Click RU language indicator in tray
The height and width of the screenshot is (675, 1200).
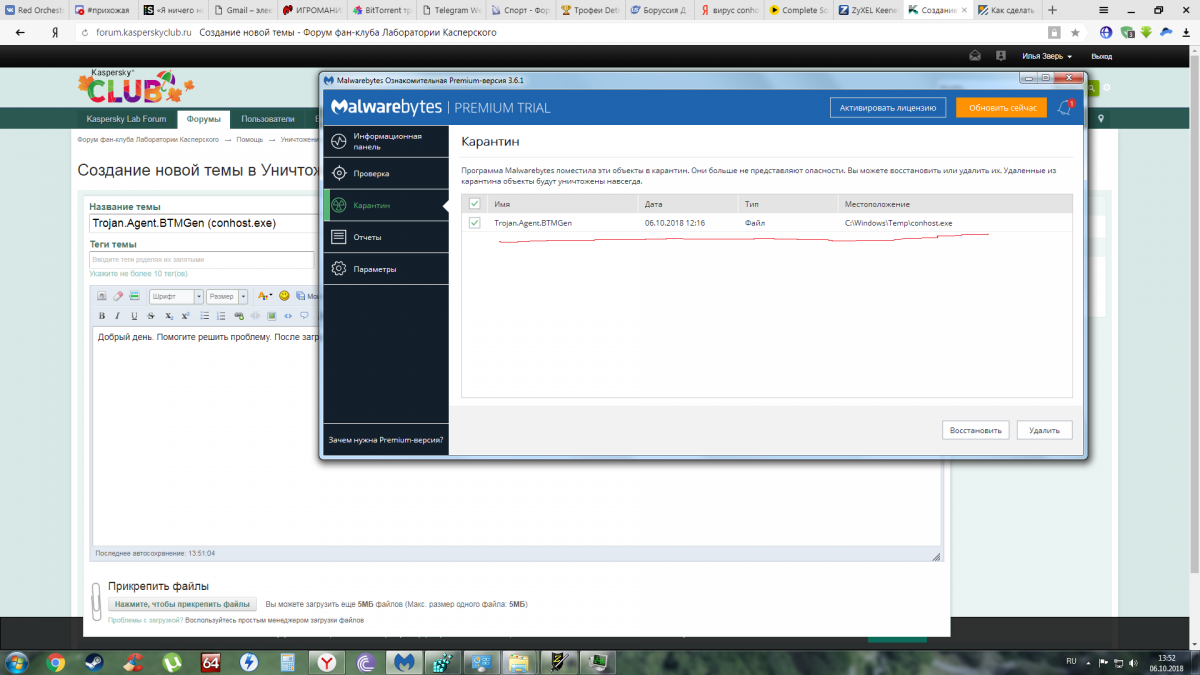[x=1071, y=661]
